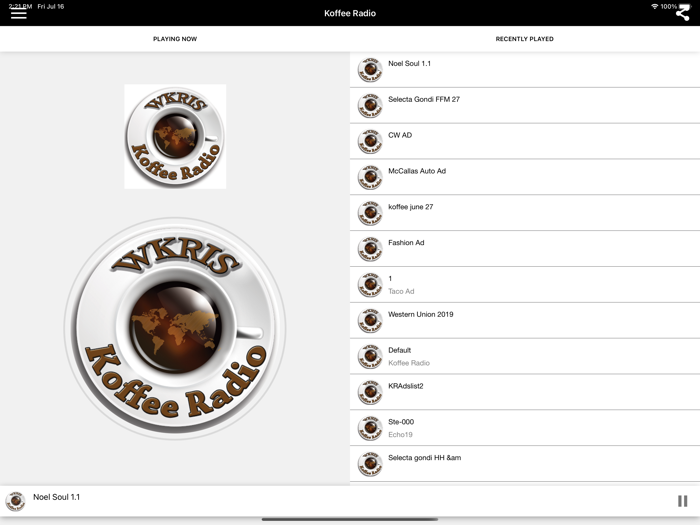Click the Ste-000 row thumbnail
This screenshot has height=525, width=700.
(x=370, y=428)
